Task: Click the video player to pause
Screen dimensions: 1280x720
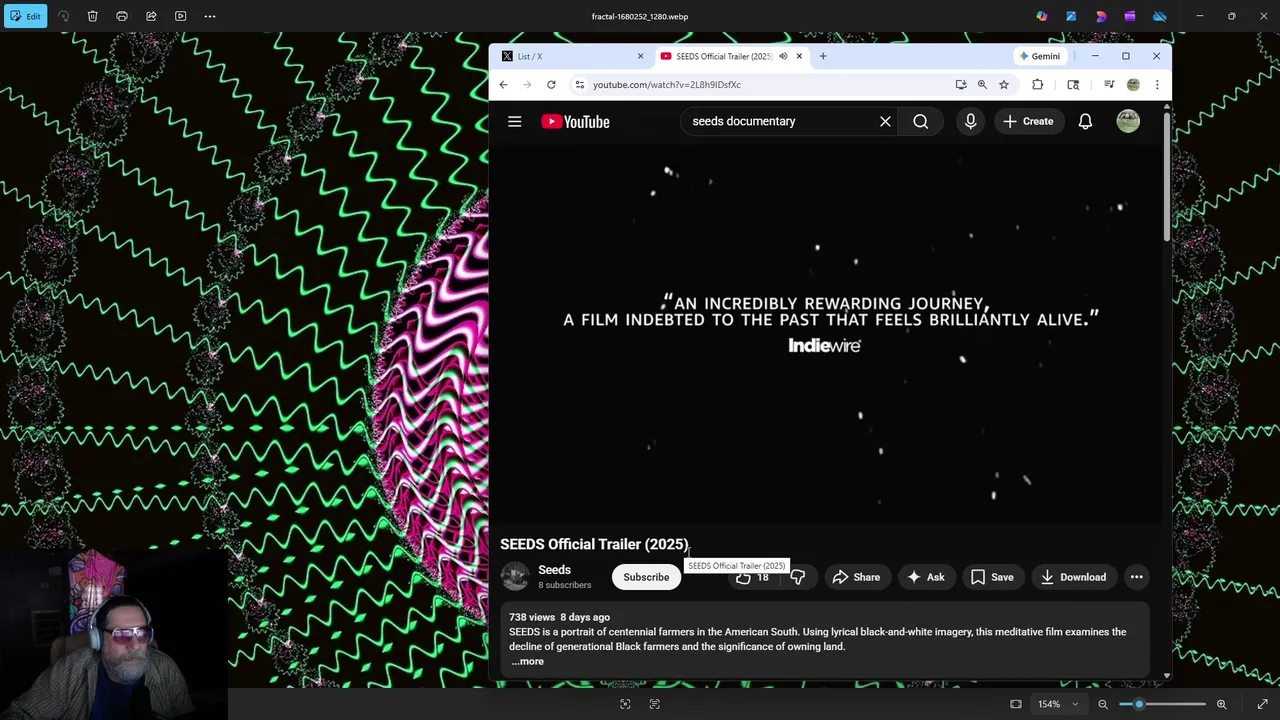Action: [x=826, y=335]
